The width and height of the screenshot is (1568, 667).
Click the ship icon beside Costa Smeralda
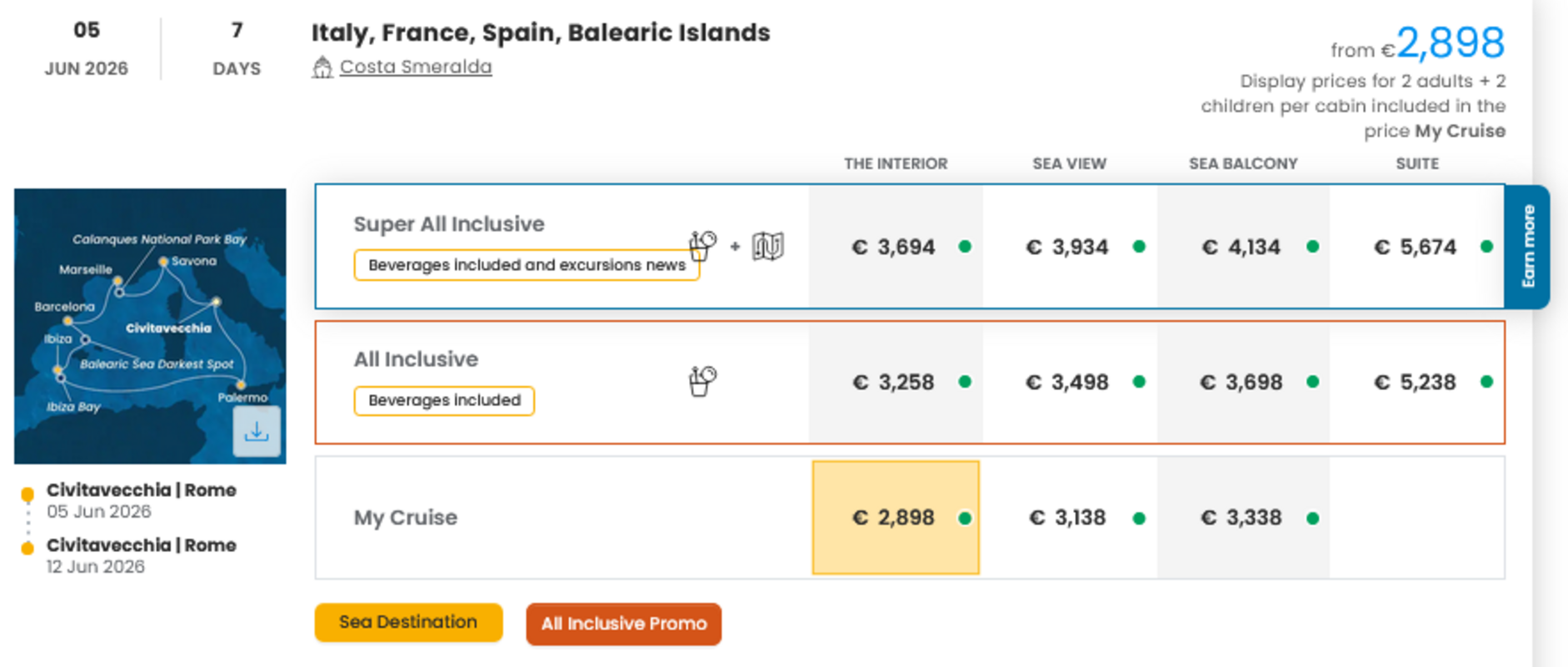(x=322, y=68)
